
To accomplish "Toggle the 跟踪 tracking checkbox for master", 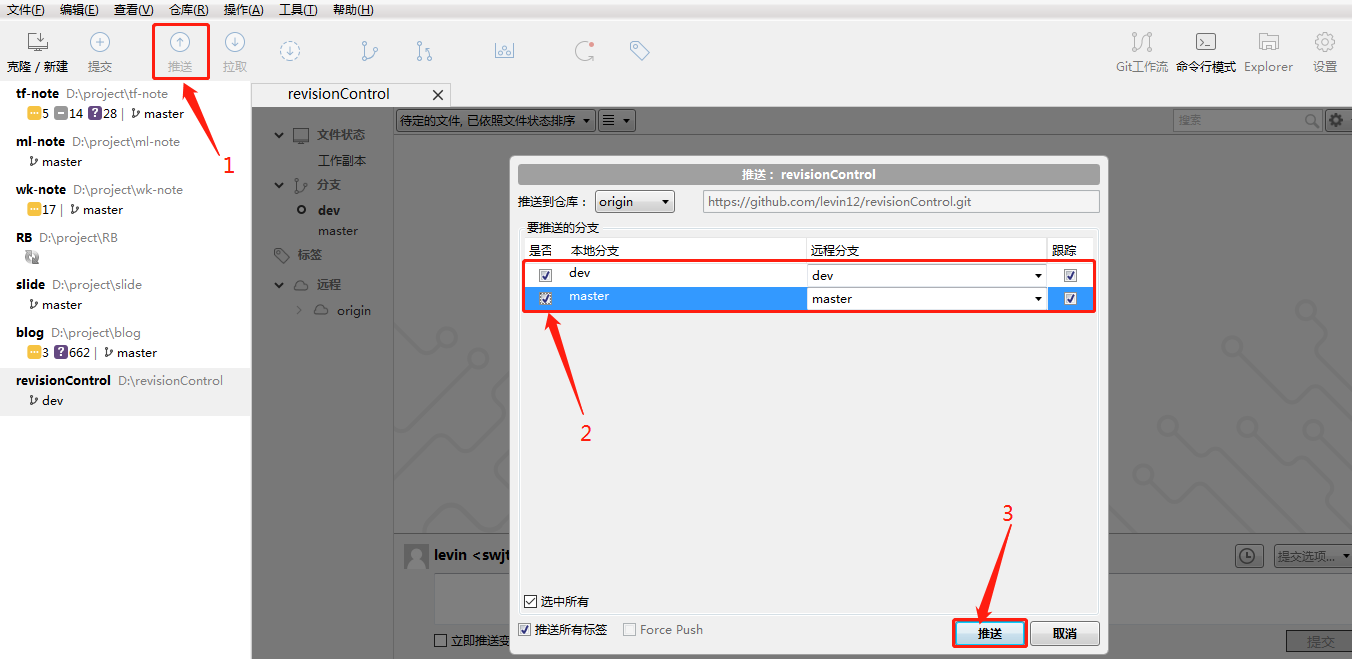I will point(1071,299).
